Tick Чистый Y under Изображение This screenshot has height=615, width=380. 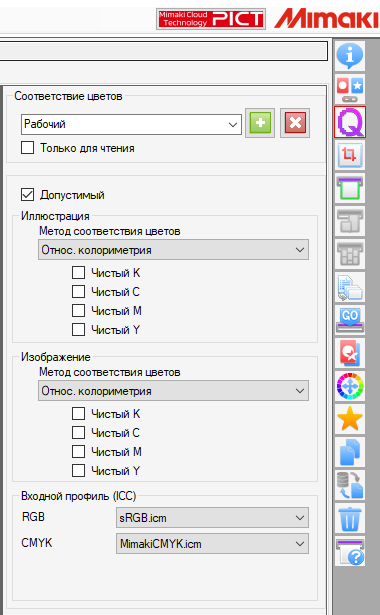[x=78, y=470]
